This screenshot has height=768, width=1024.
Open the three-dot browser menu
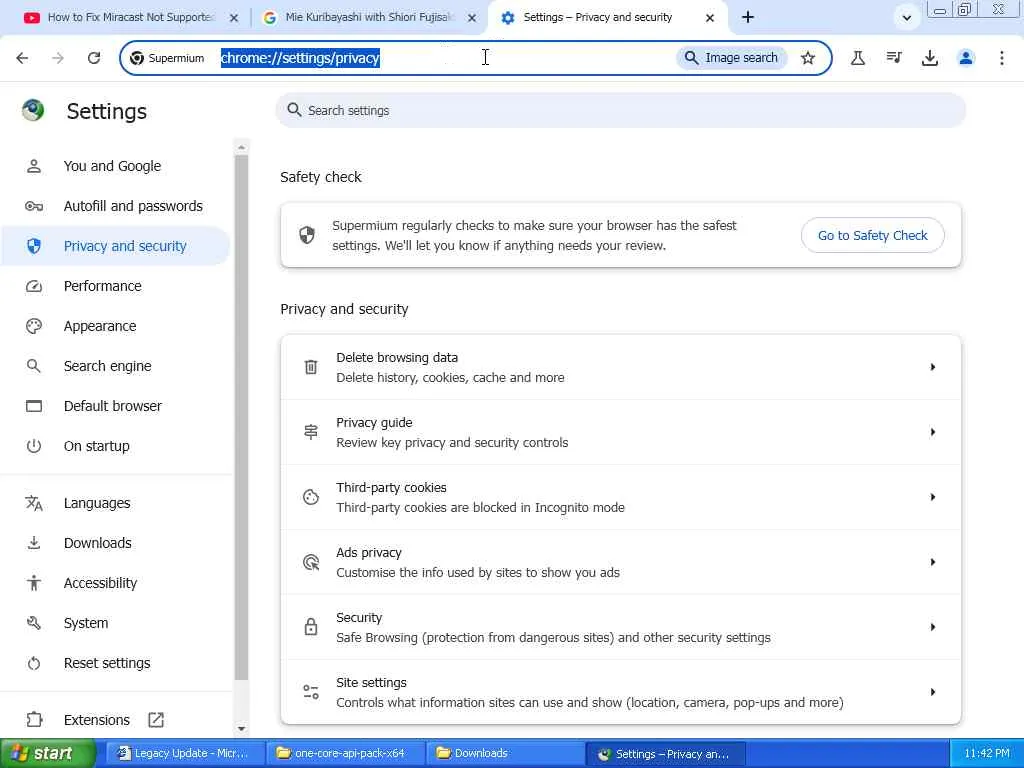coord(1002,58)
